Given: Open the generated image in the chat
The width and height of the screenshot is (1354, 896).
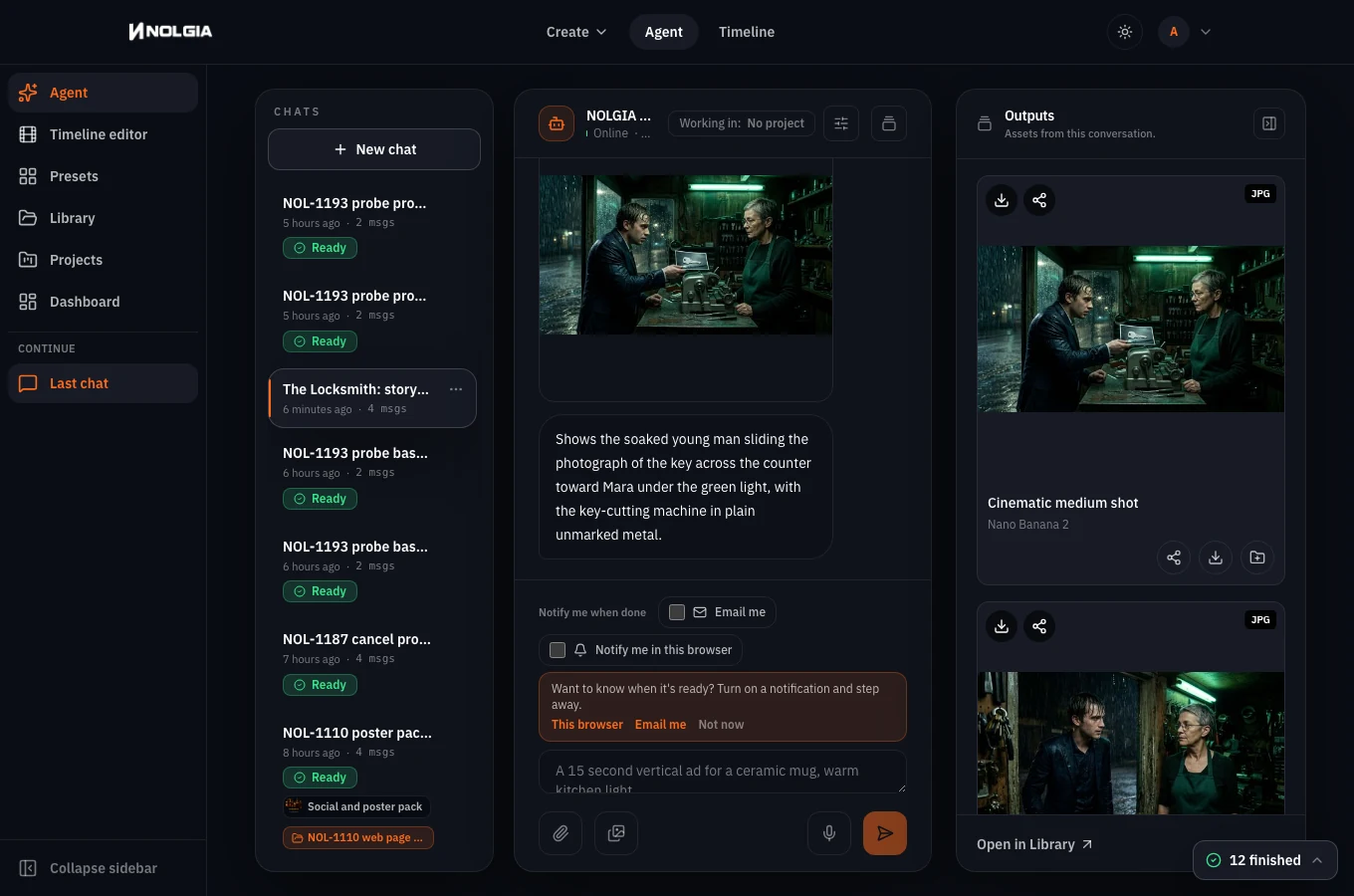Looking at the screenshot, I should (686, 255).
